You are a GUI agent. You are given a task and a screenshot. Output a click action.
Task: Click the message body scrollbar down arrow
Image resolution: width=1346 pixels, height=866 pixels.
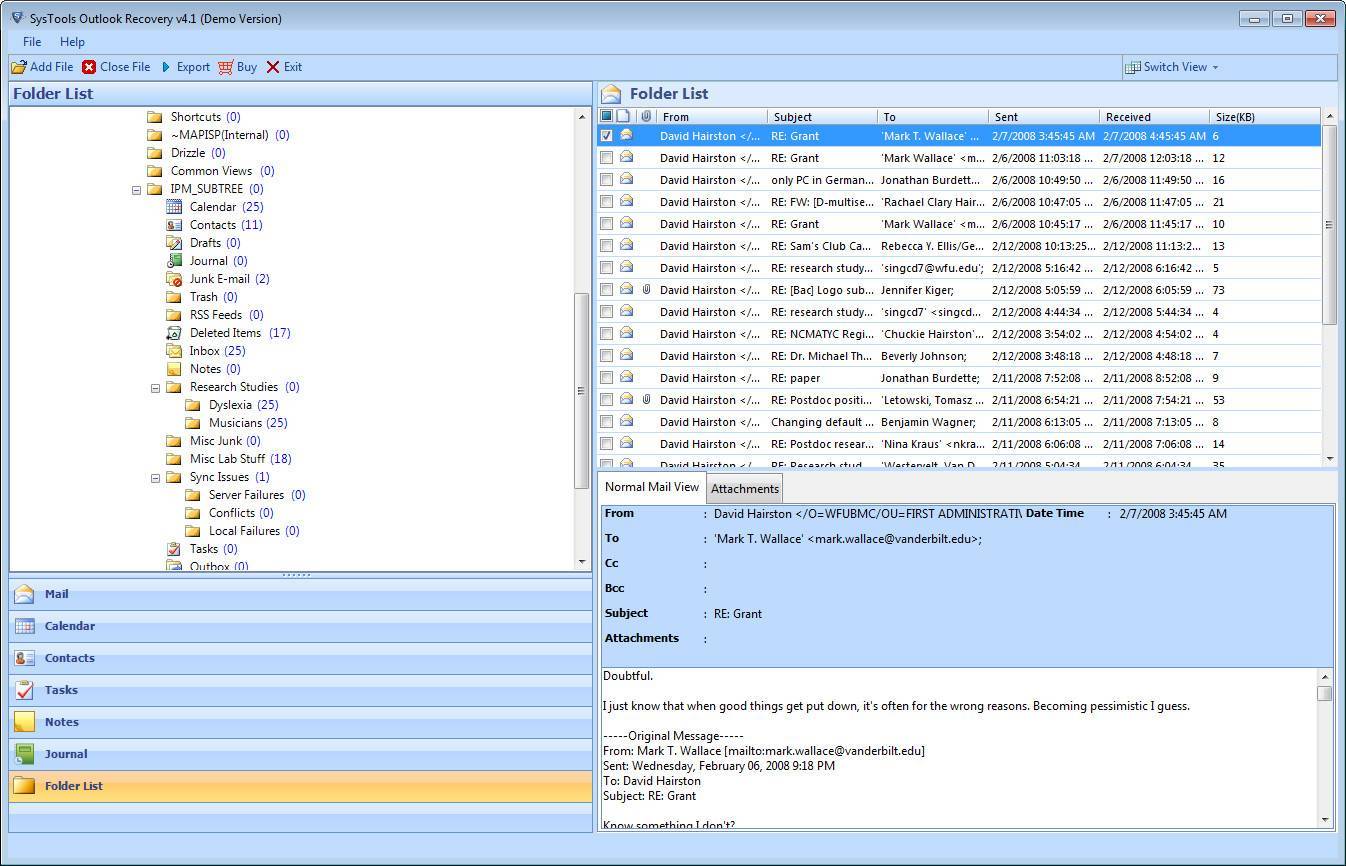pyautogui.click(x=1325, y=819)
